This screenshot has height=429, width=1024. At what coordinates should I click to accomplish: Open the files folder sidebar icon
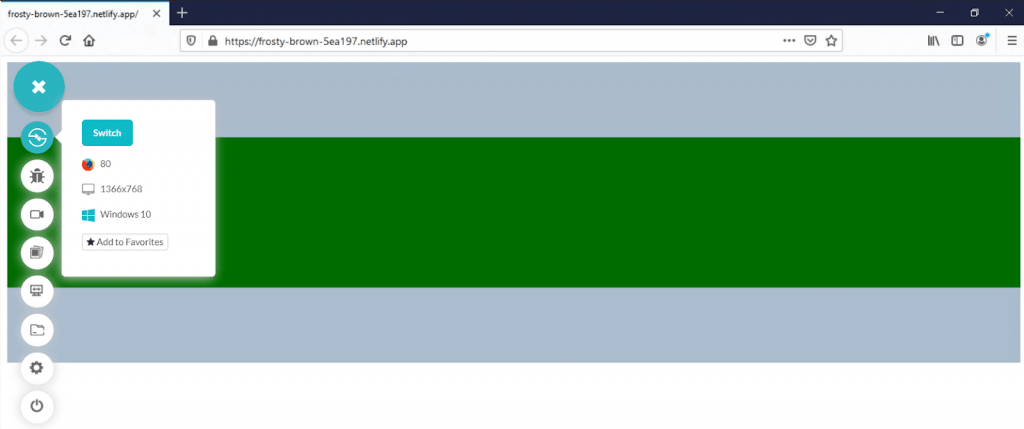[x=37, y=329]
